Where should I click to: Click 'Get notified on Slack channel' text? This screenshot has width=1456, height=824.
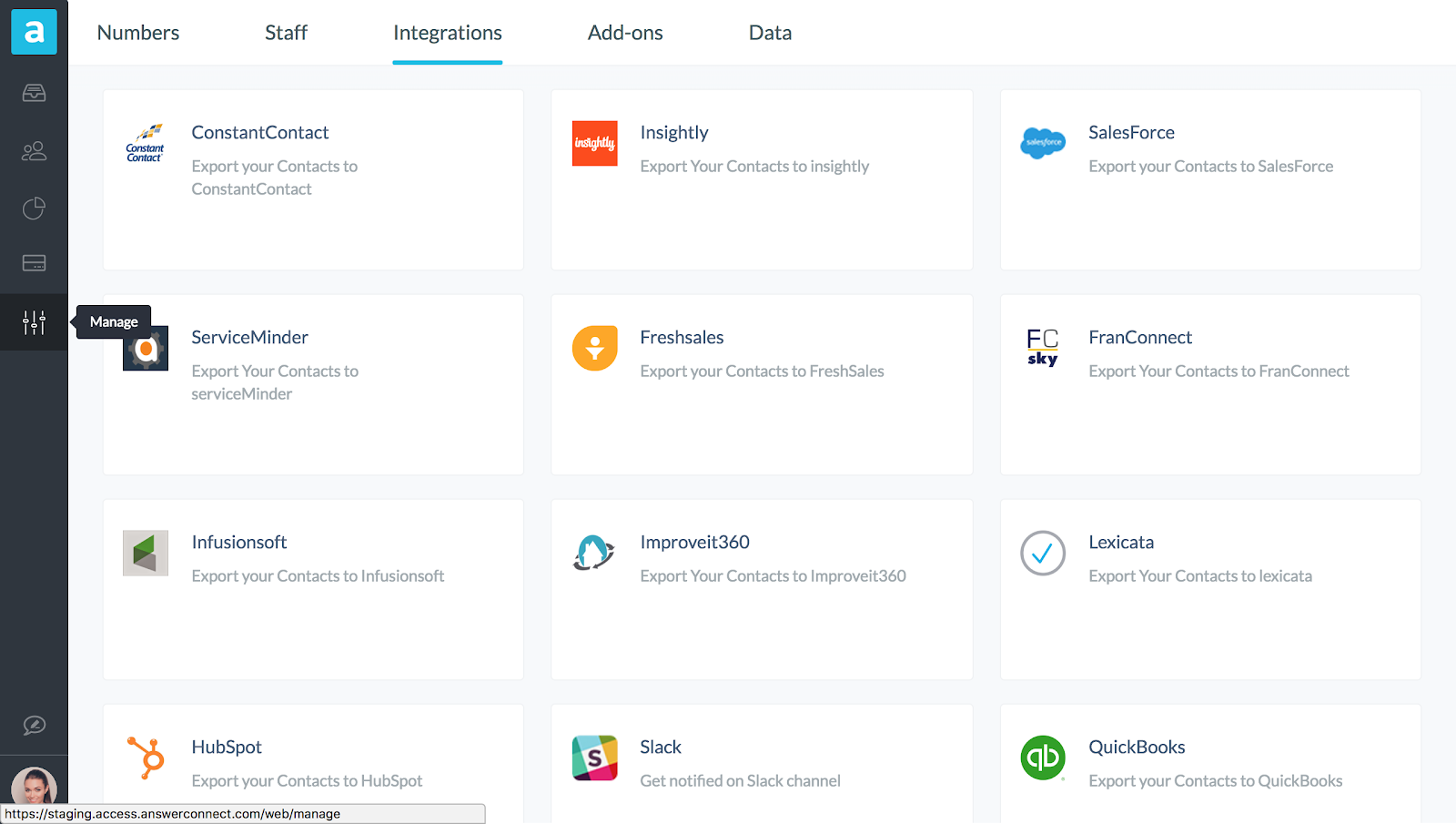point(741,781)
